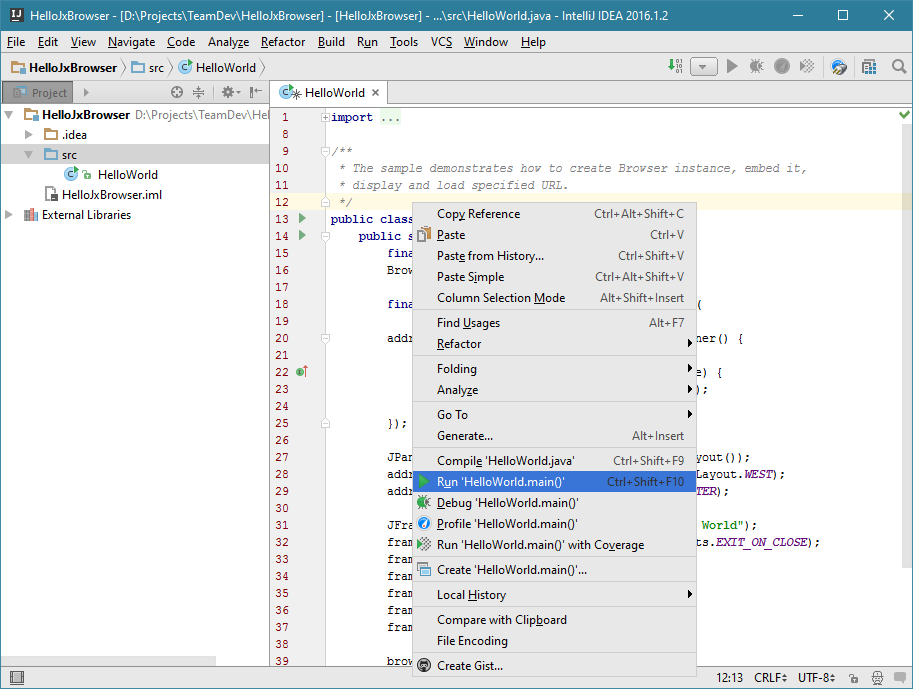The height and width of the screenshot is (689, 913).
Task: Open Local History submenu
Action: [554, 595]
